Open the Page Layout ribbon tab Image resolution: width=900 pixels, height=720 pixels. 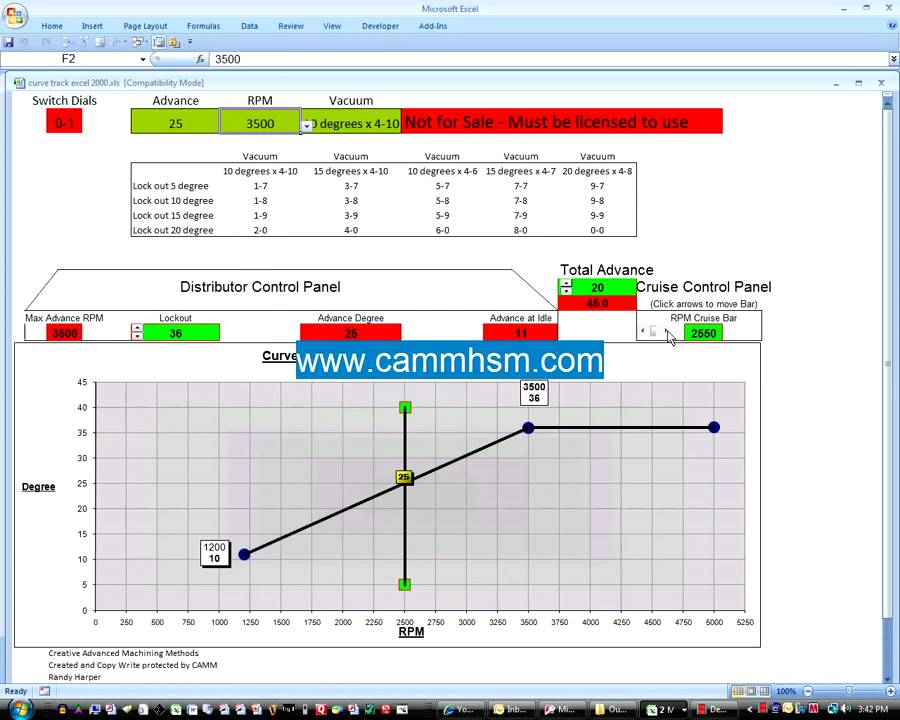145,26
